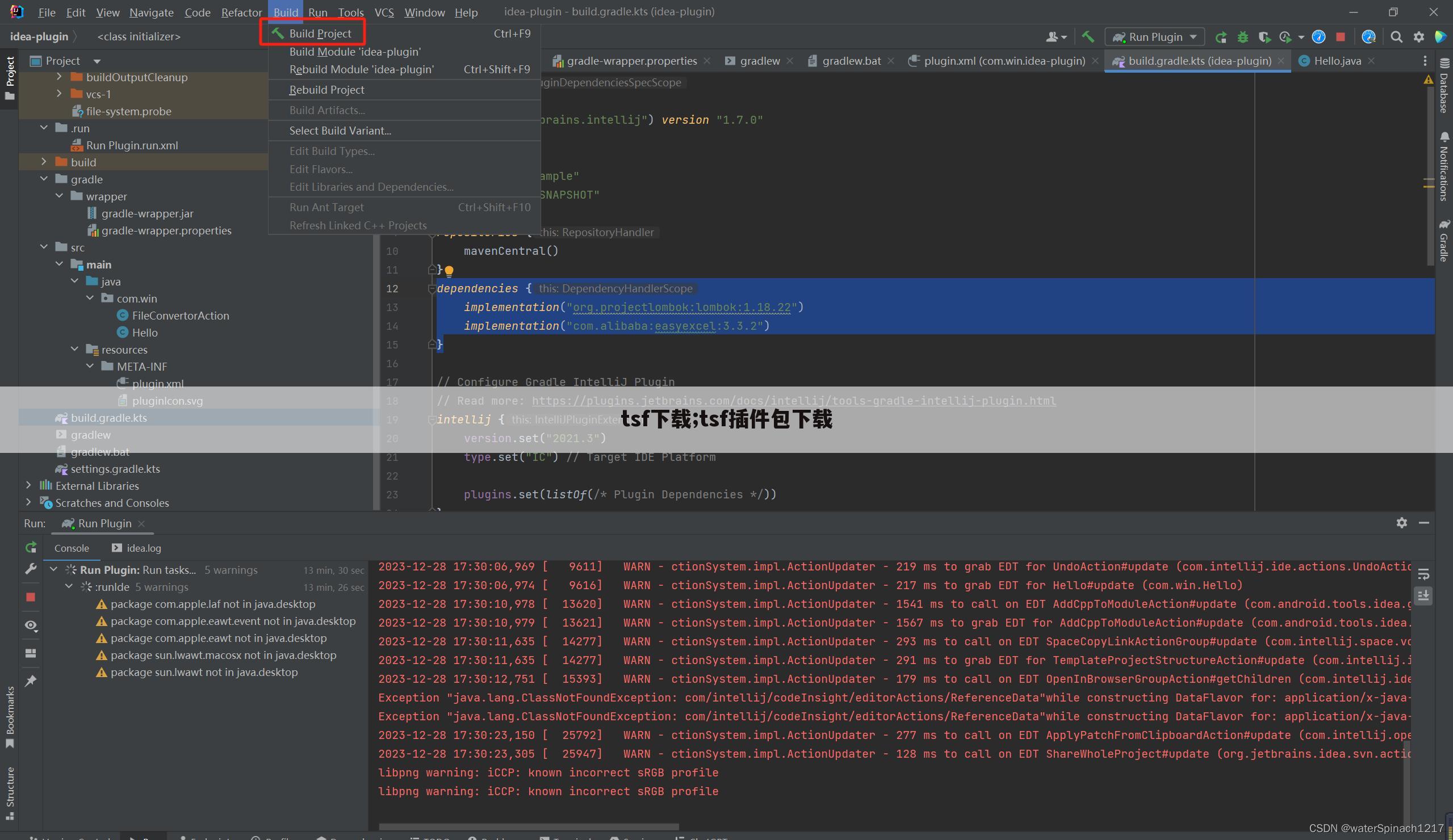Image resolution: width=1453 pixels, height=840 pixels.
Task: Click the idea-plugin breadcrumb in navigation bar
Action: [x=39, y=36]
